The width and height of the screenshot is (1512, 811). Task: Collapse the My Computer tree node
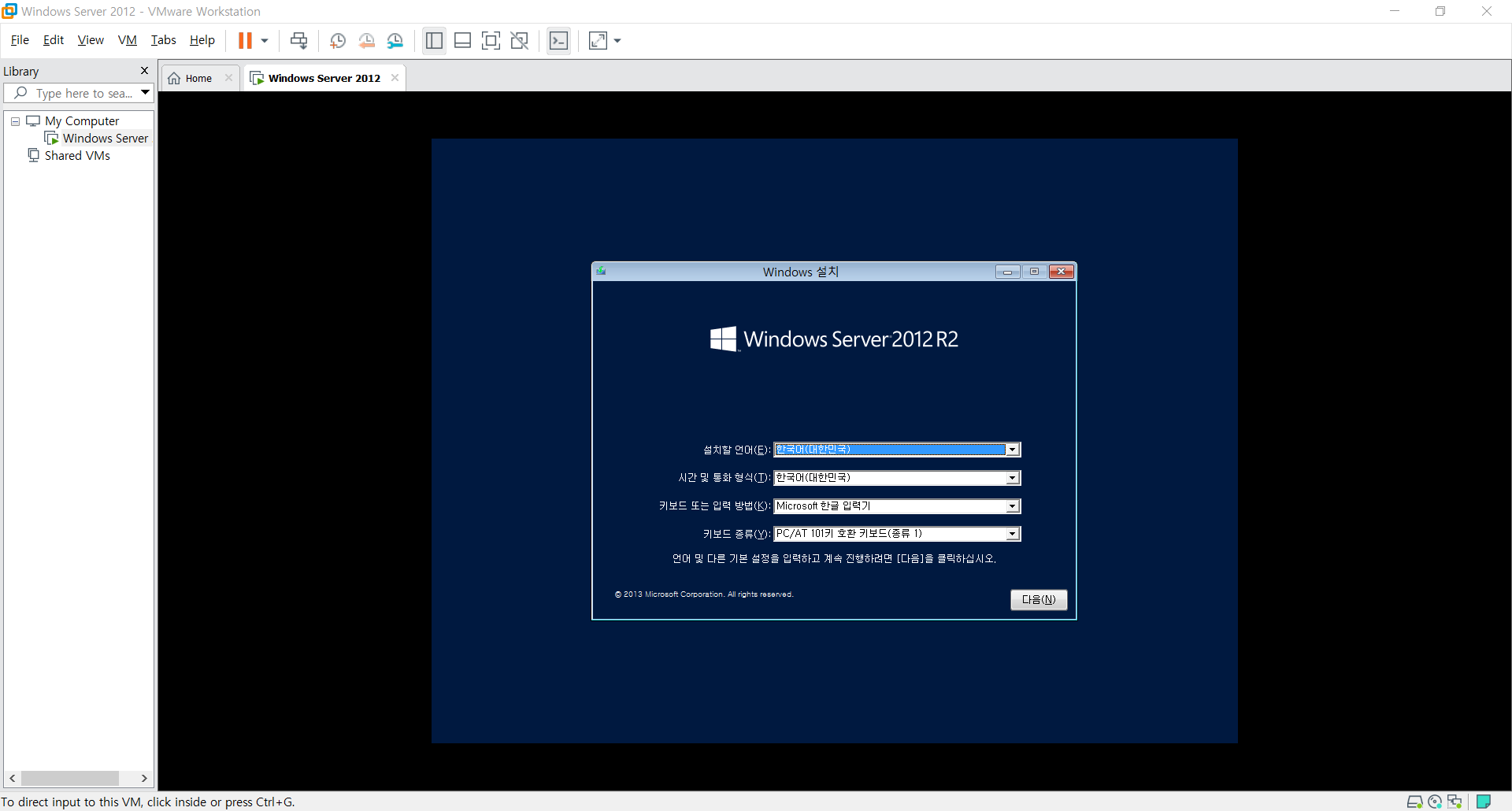click(x=15, y=121)
